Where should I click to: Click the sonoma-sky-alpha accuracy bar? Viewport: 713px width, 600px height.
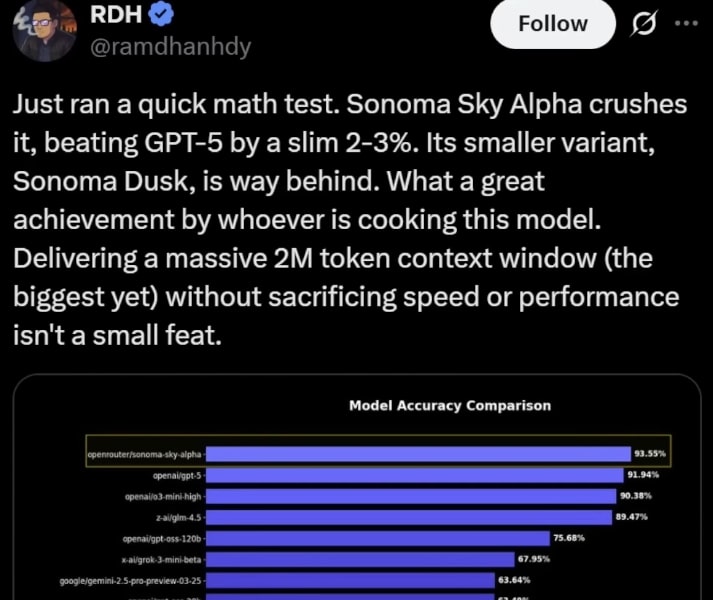point(418,454)
